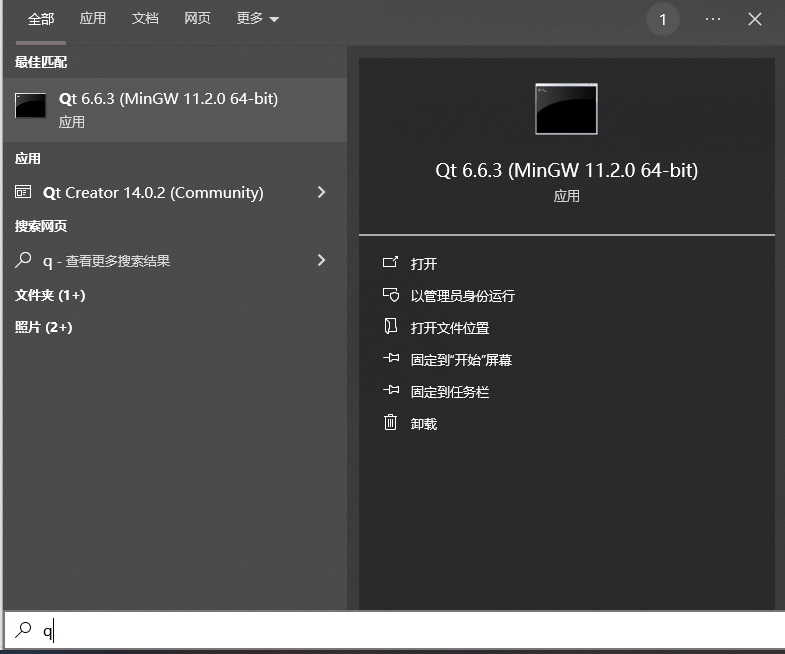Viewport: 785px width, 654px height.
Task: Click the large Qt console thumbnail in preview
Action: pos(566,109)
